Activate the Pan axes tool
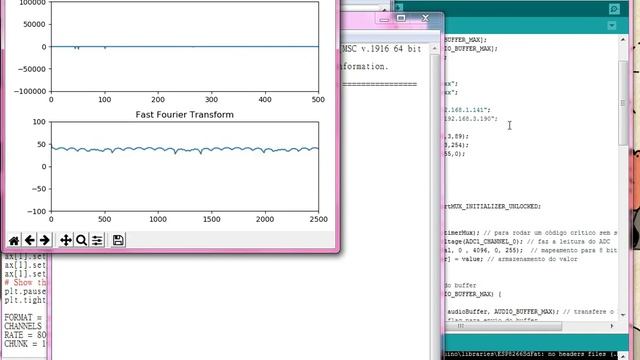640x360 pixels. [66, 240]
